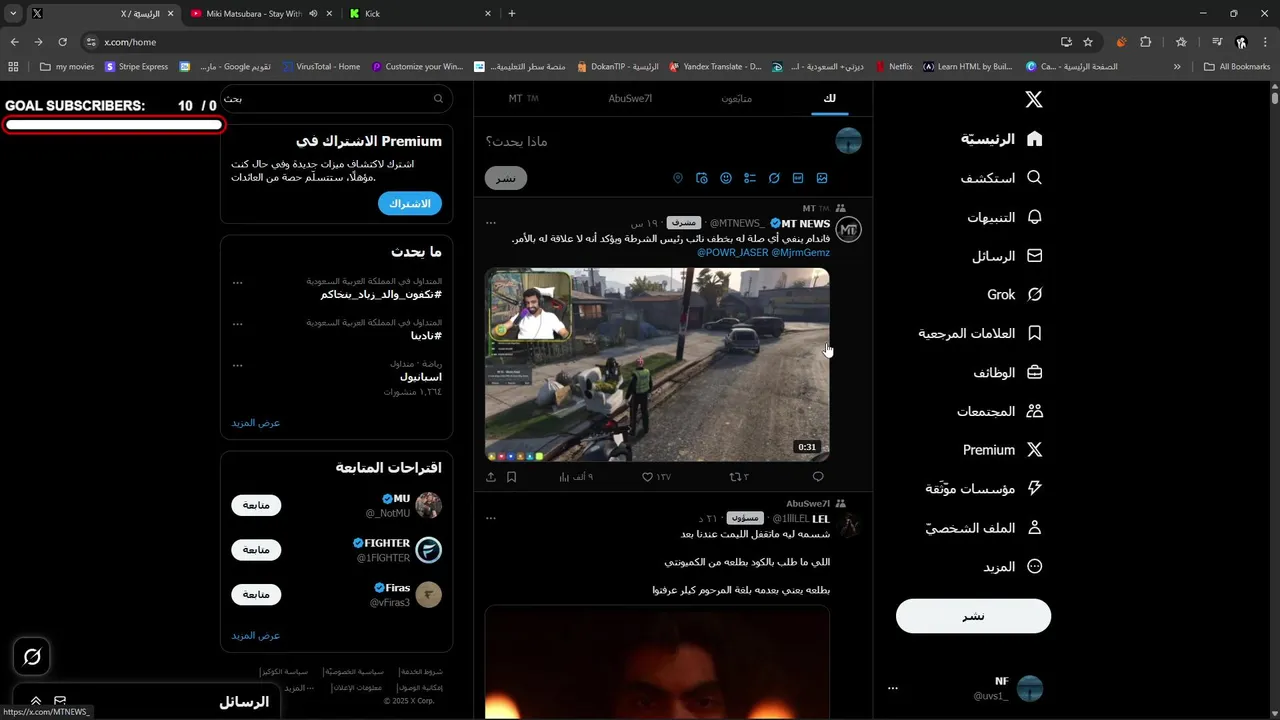Bookmark this page with the star icon
The height and width of the screenshot is (720, 1280).
(x=1088, y=42)
